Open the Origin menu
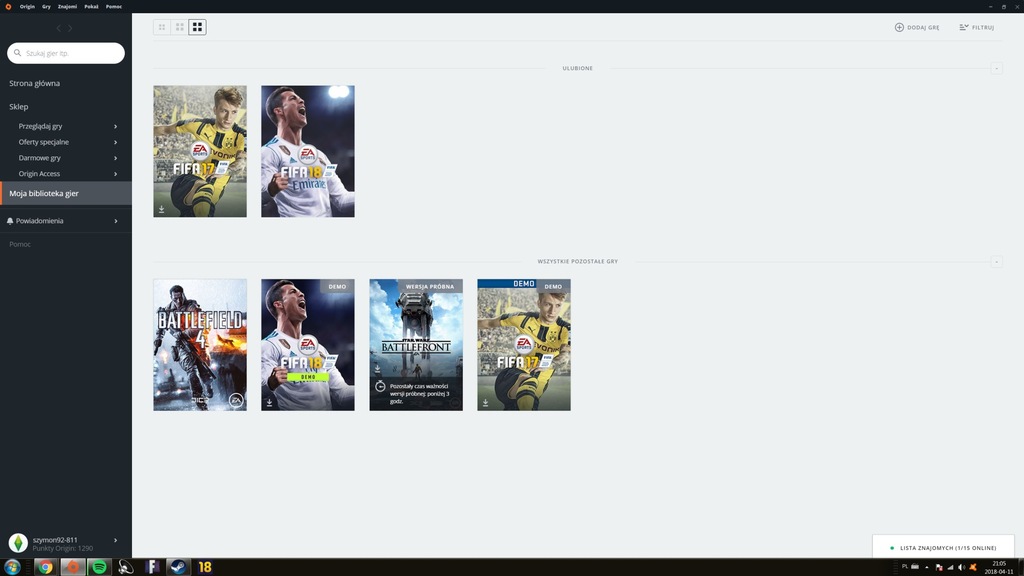1024x576 pixels. [27, 7]
